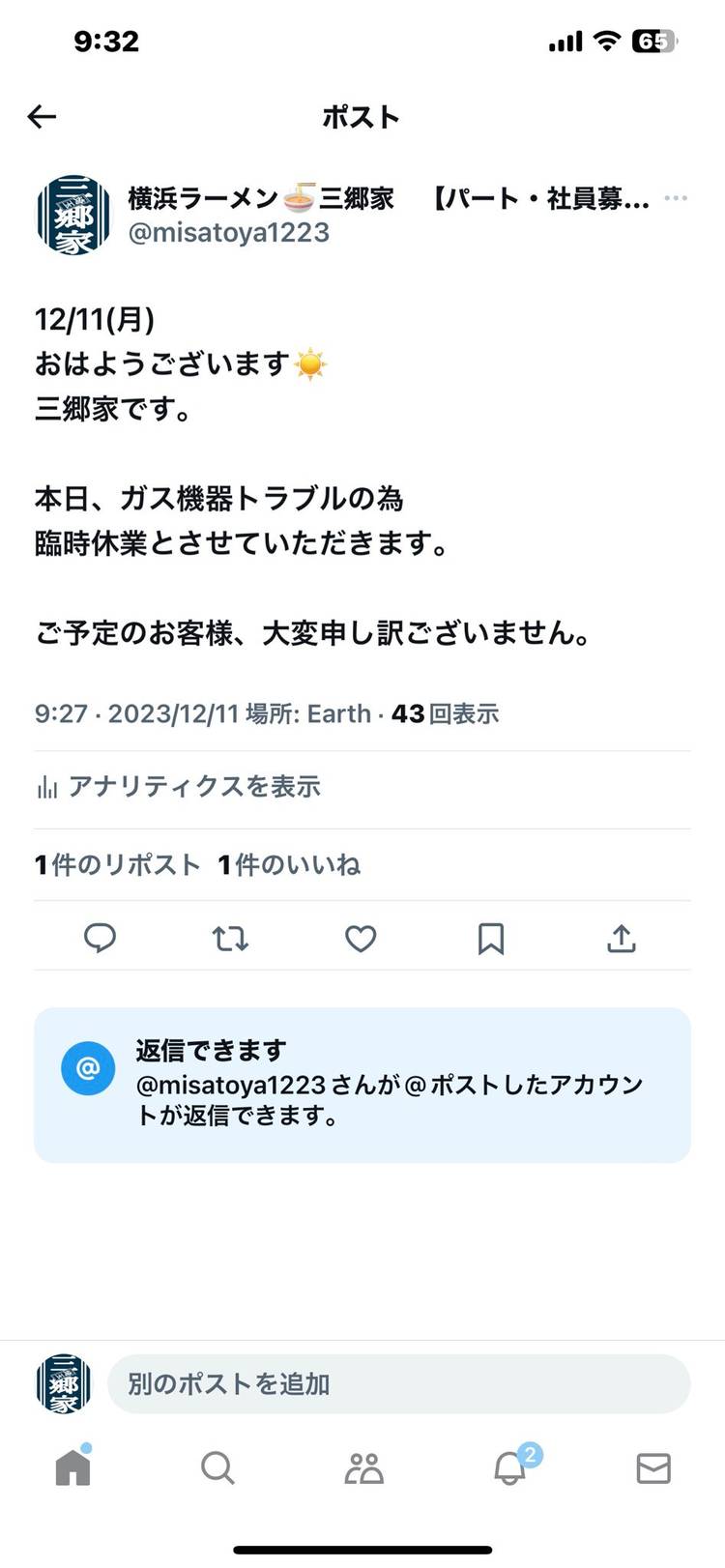Open the Messages envelope icon
Viewport: 725px width, 1568px height.
pos(653,1468)
